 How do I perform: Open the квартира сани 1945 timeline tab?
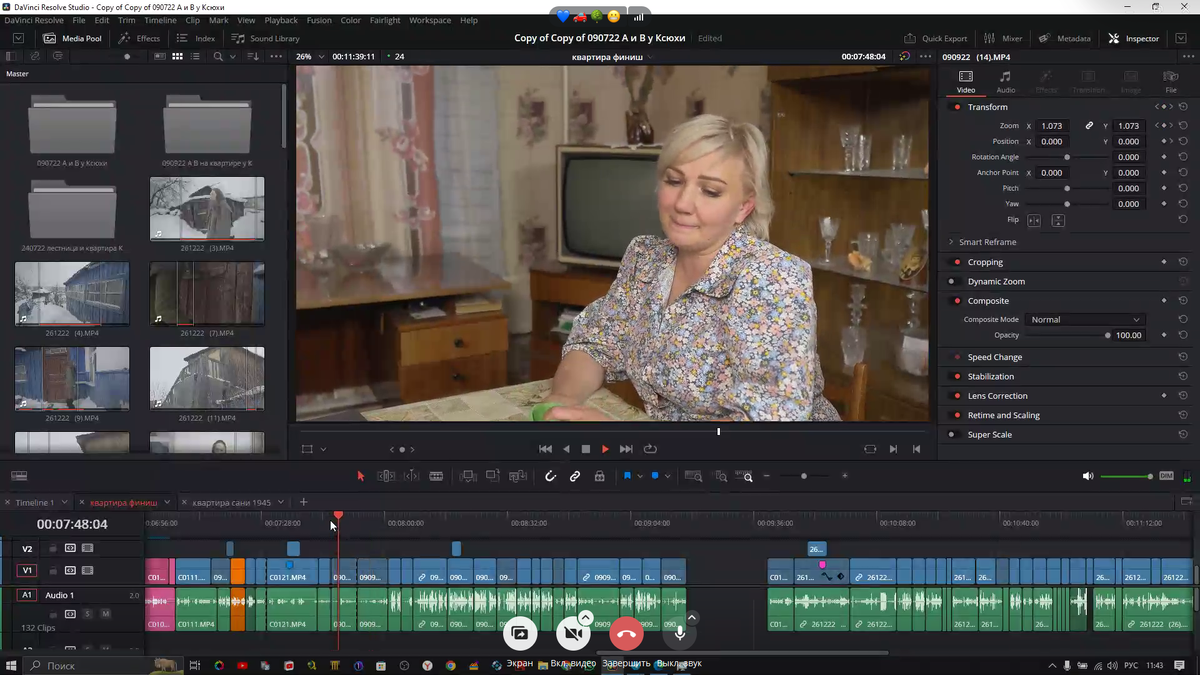point(232,502)
